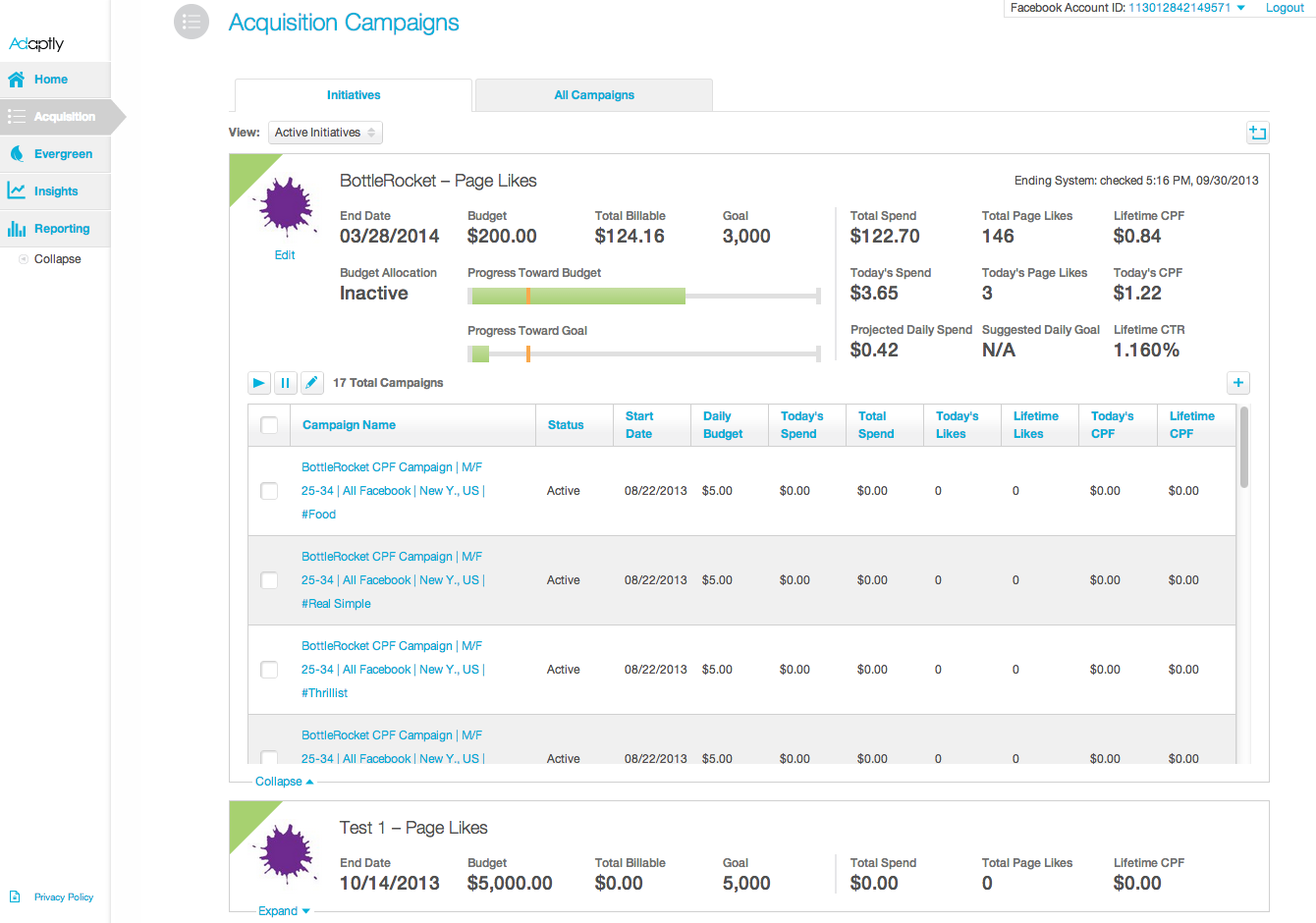1316x923 pixels.
Task: Click the '03/28/2014' End Date value
Action: pos(390,236)
